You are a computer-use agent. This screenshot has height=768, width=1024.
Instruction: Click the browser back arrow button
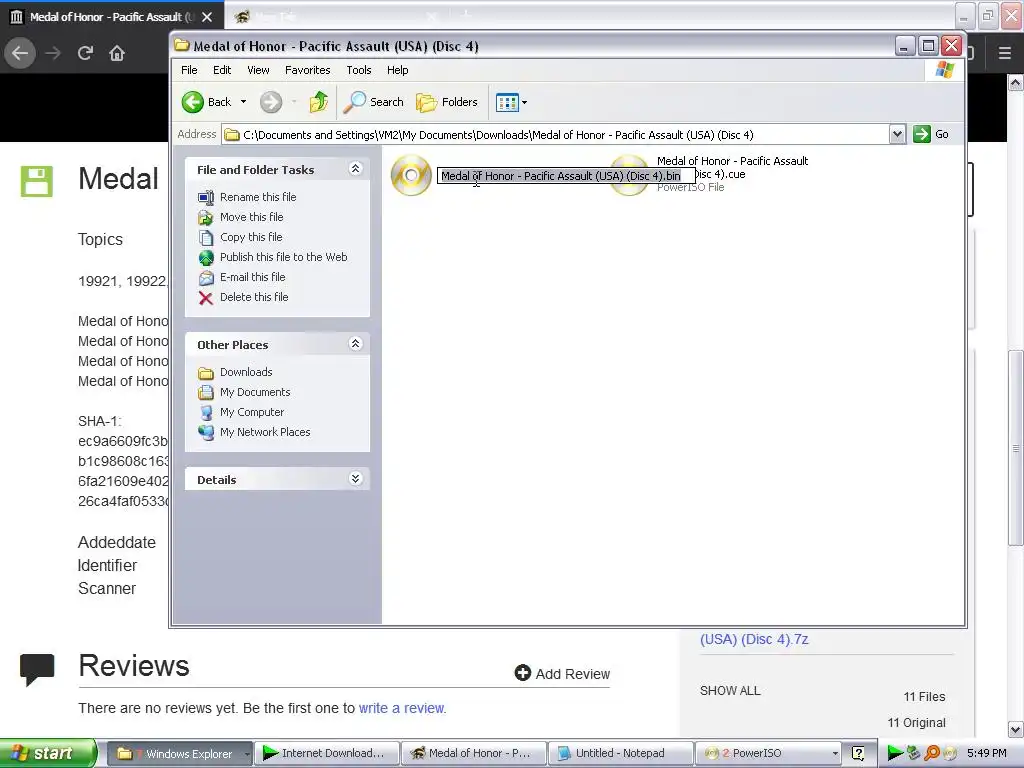20,53
